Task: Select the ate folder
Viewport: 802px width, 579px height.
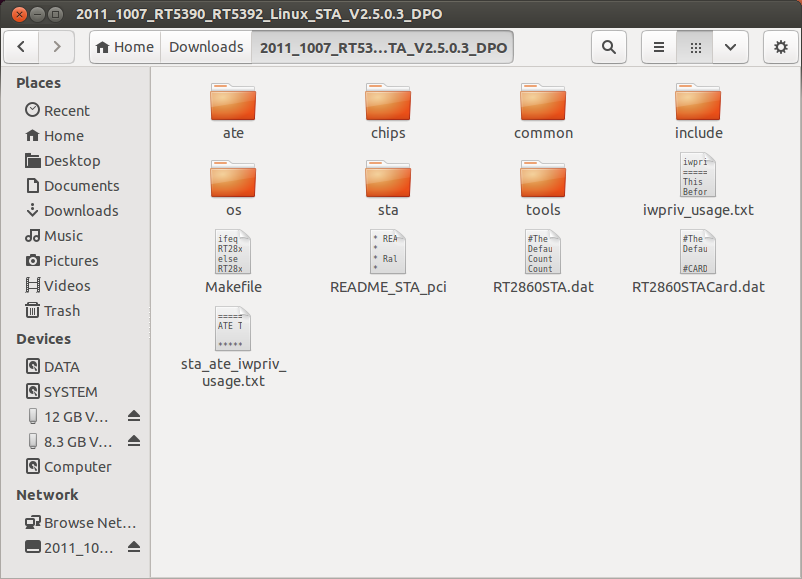Action: point(233,112)
